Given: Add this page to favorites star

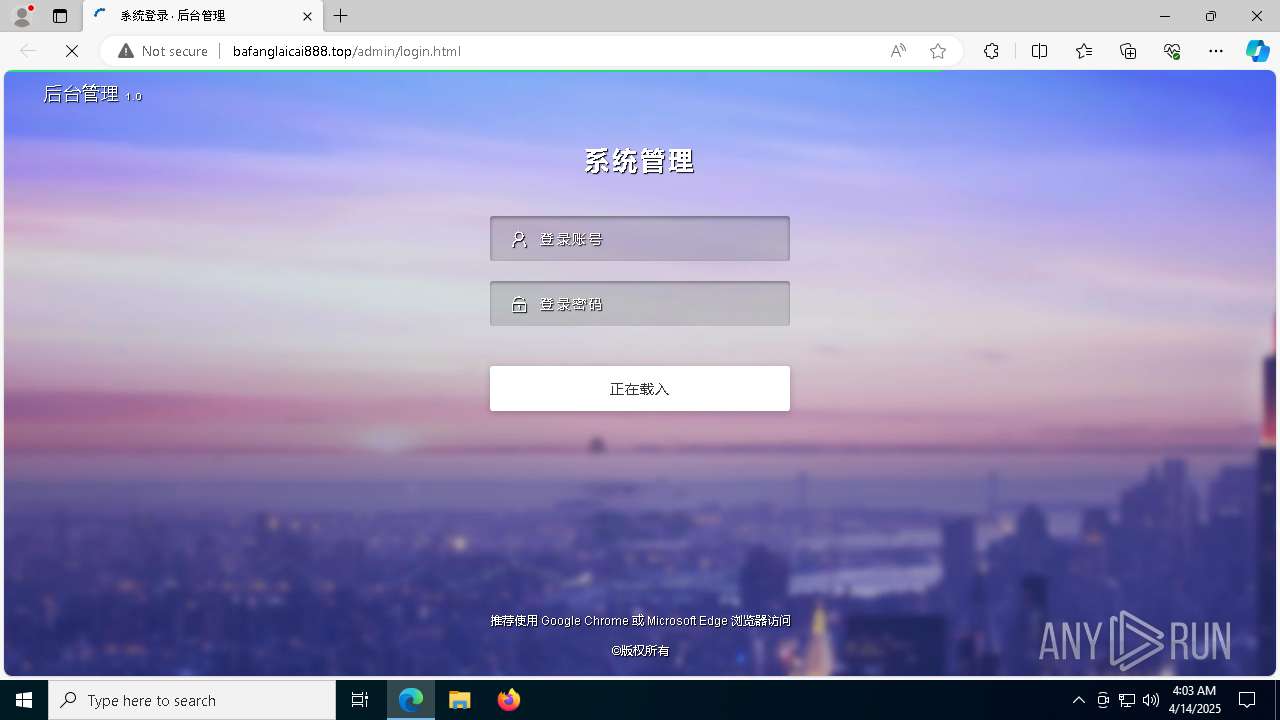Looking at the screenshot, I should click(938, 51).
